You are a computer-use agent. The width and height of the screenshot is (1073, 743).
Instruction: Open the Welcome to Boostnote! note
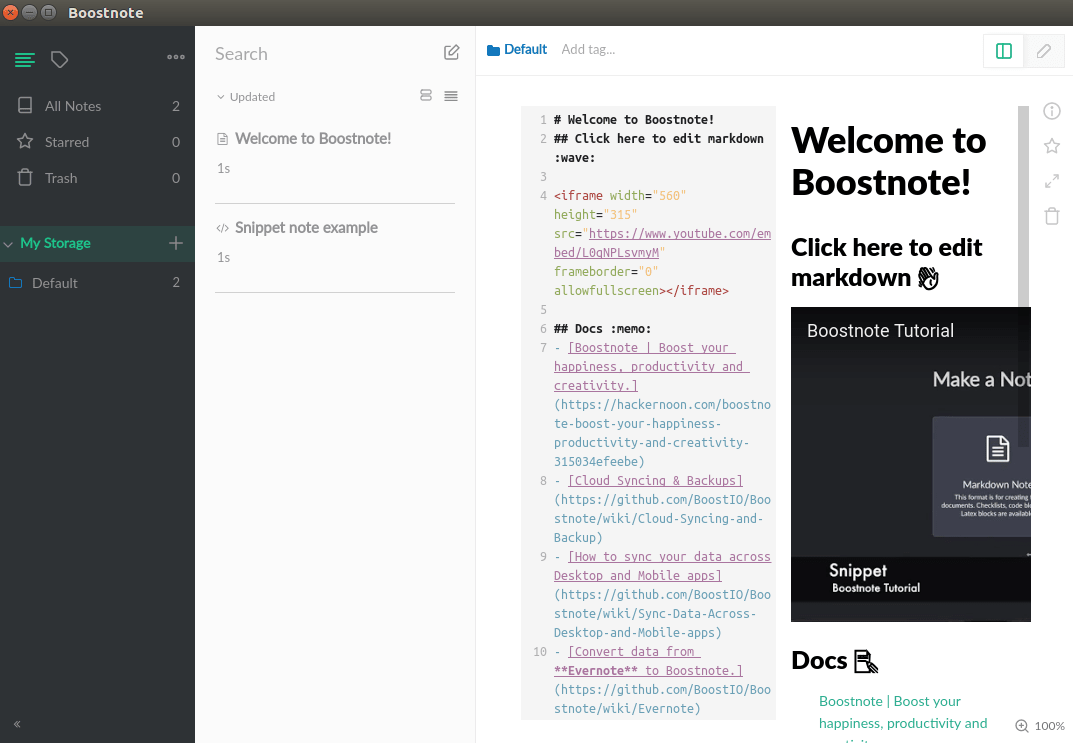coord(335,159)
